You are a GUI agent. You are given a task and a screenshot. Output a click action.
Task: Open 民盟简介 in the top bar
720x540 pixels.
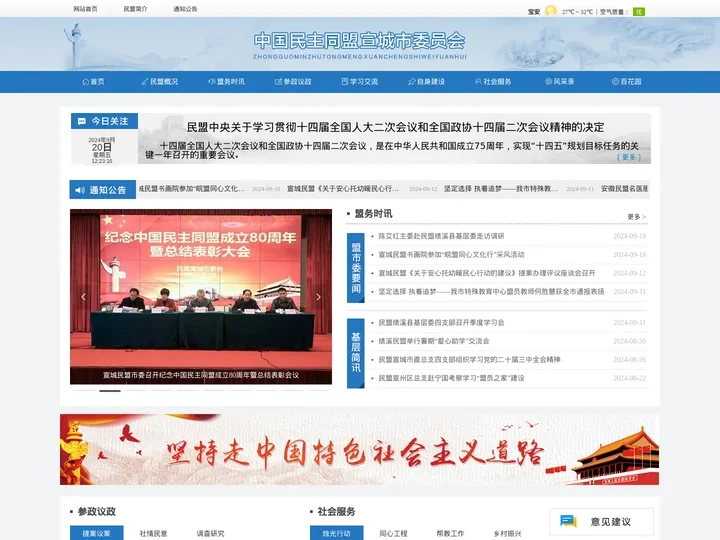[x=135, y=9]
